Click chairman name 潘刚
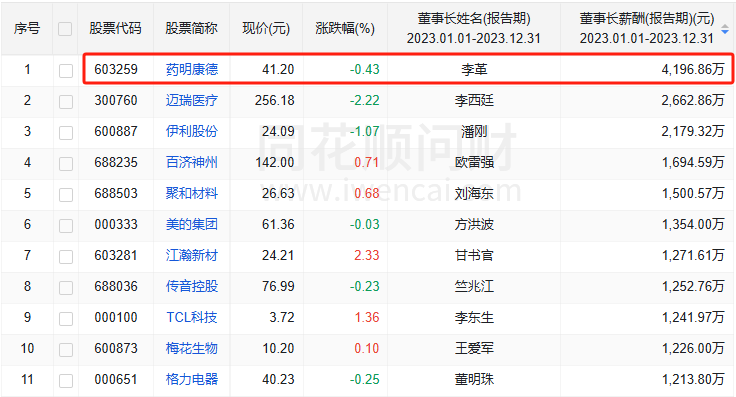Image resolution: width=736 pixels, height=397 pixels. (474, 131)
